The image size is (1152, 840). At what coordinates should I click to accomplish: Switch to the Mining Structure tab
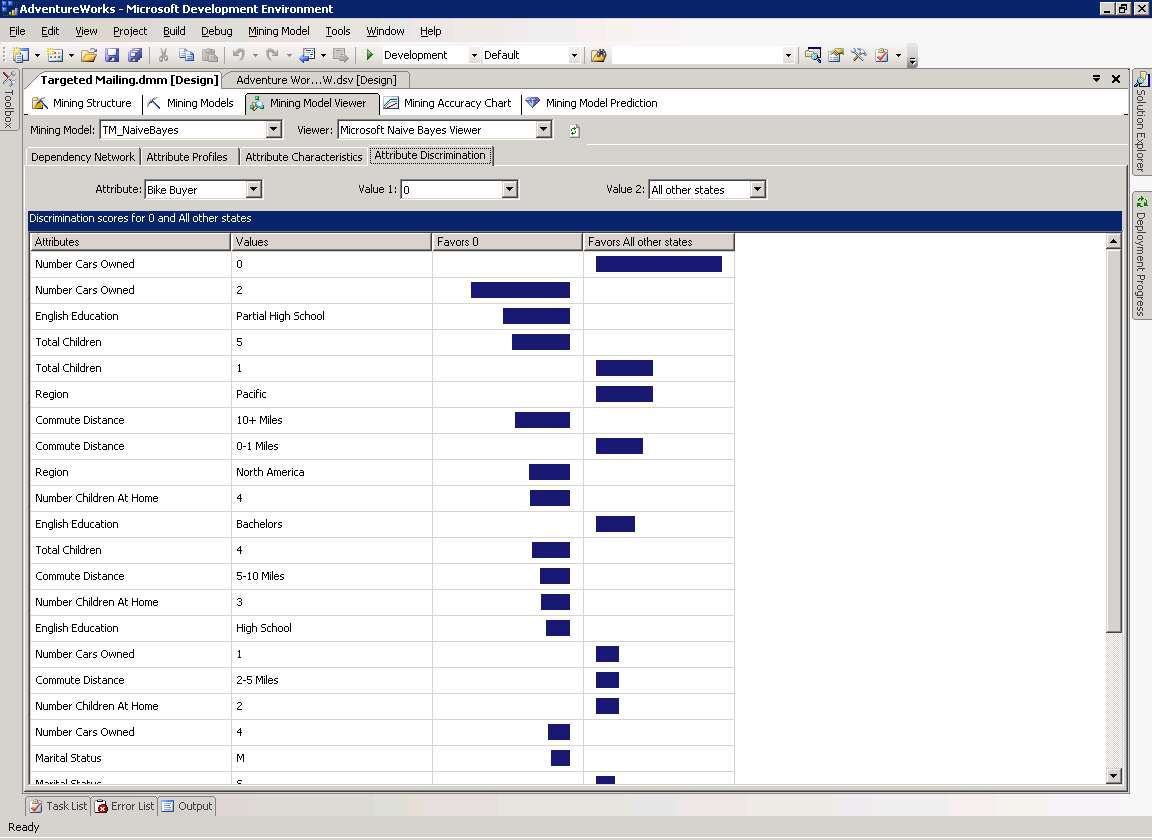(x=83, y=104)
